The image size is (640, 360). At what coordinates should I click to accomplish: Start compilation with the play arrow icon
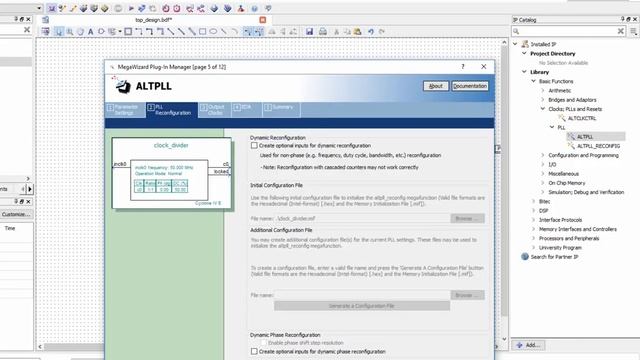tap(131, 8)
